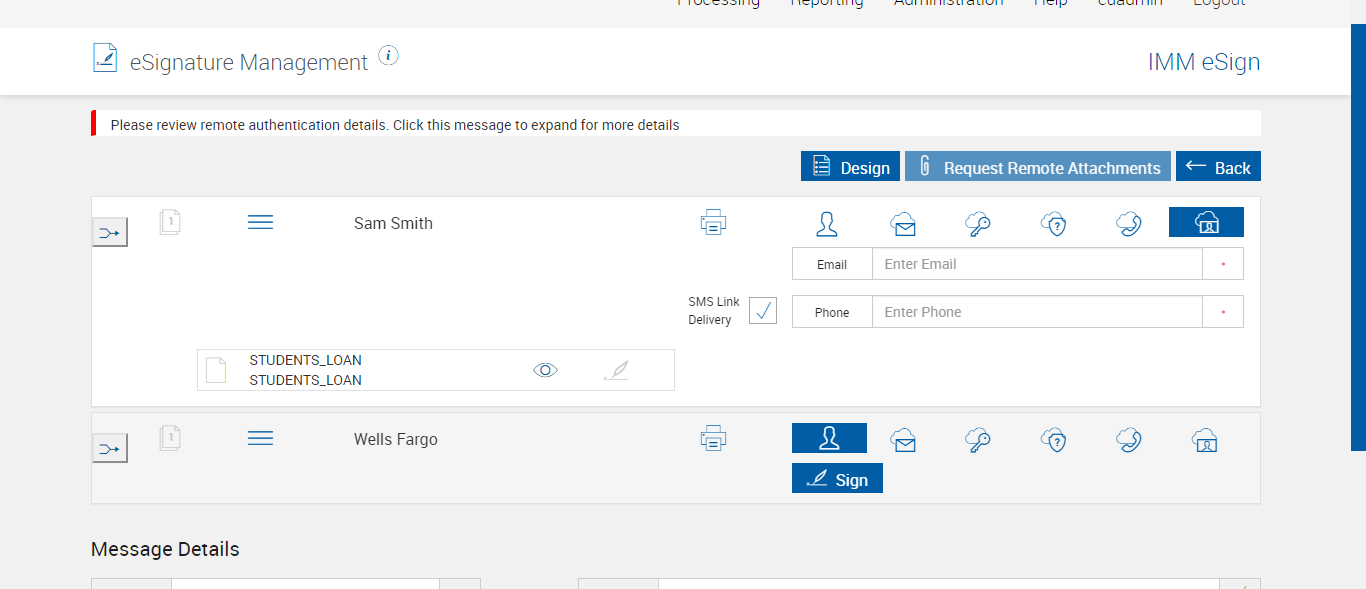Open Wells Fargo's three-line menu

[260, 438]
